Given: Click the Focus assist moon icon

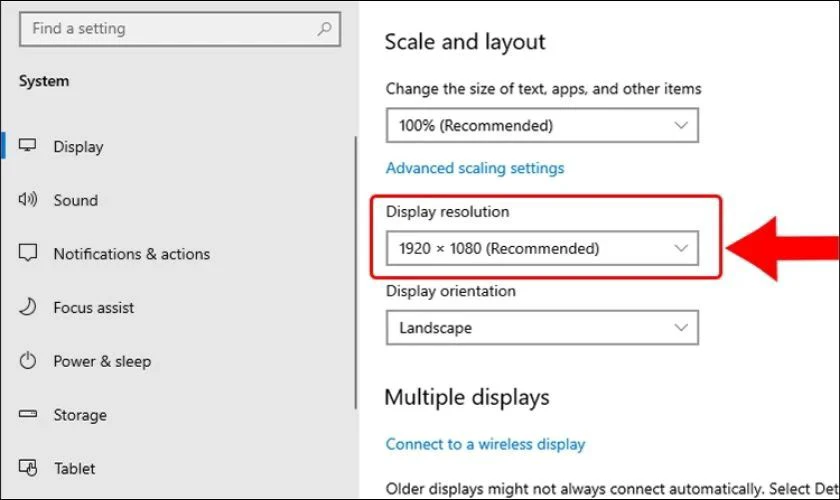Looking at the screenshot, I should (x=28, y=307).
